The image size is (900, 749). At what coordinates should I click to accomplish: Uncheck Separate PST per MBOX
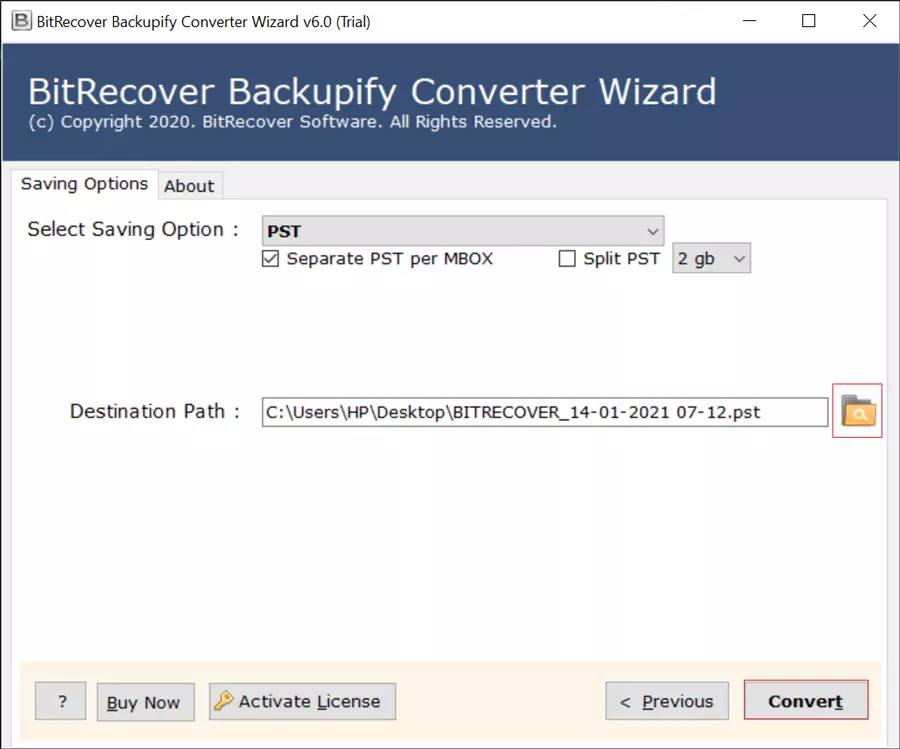270,258
